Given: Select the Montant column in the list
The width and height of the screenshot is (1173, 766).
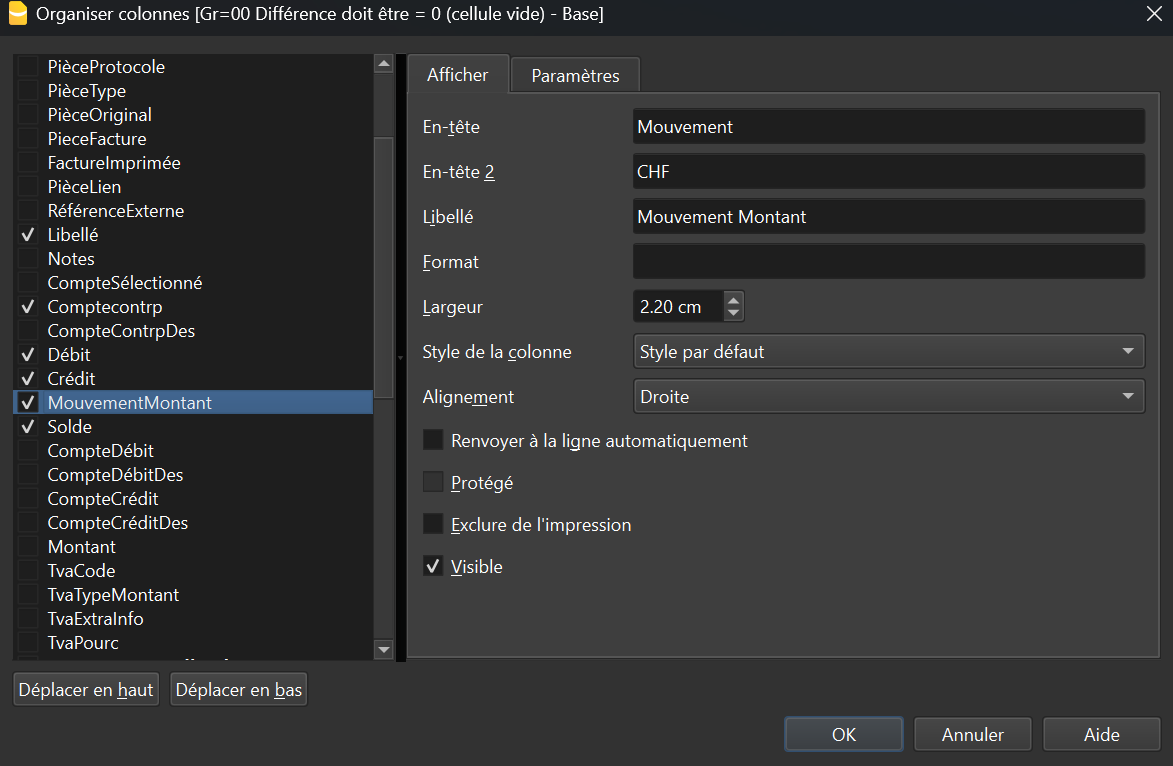Looking at the screenshot, I should (x=80, y=546).
